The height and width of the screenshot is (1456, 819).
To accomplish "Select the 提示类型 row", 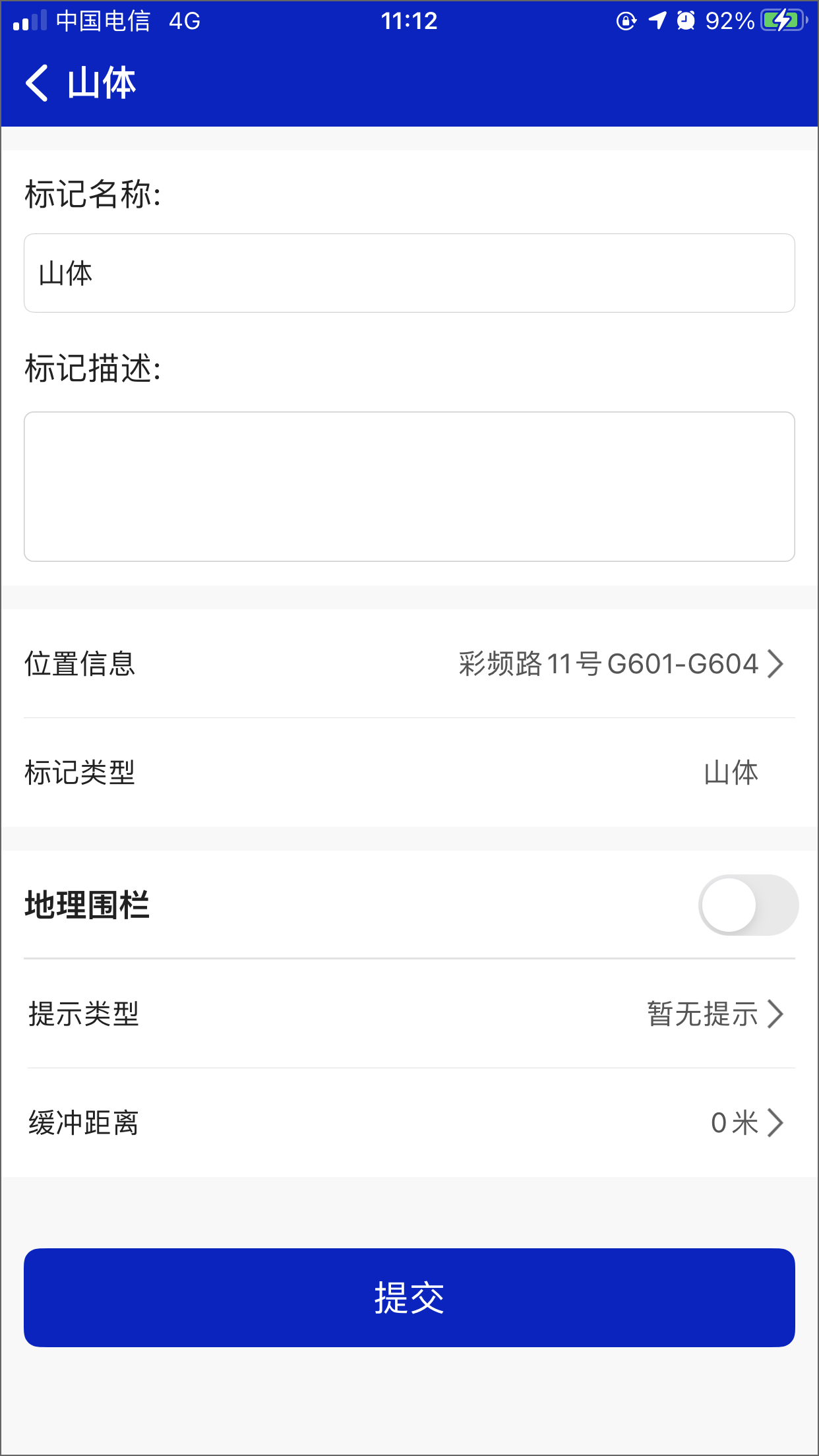I will pyautogui.click(x=409, y=1014).
